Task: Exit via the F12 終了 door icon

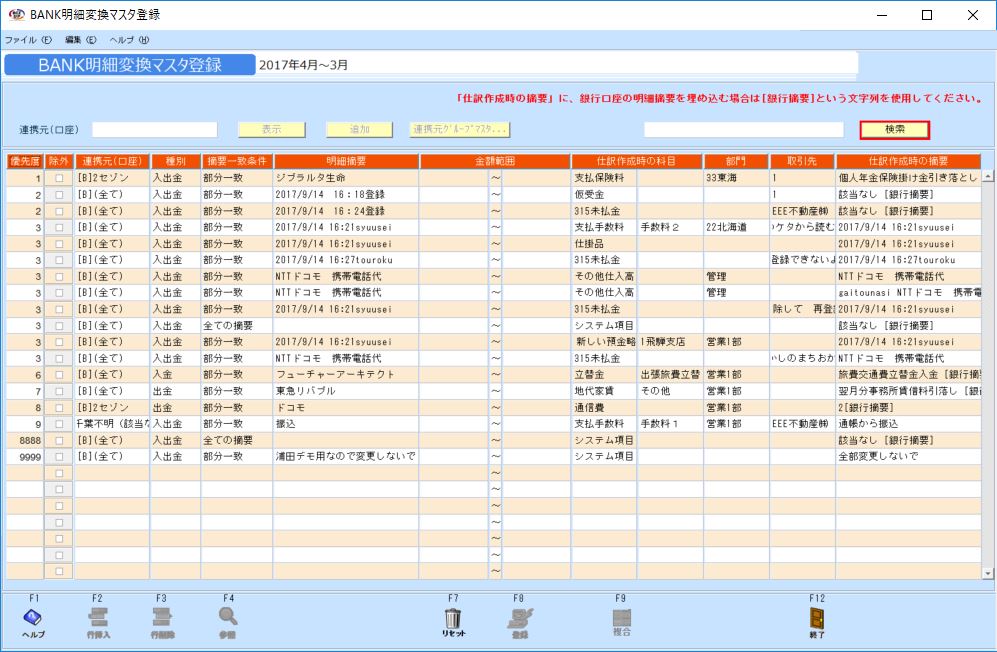Action: point(817,619)
